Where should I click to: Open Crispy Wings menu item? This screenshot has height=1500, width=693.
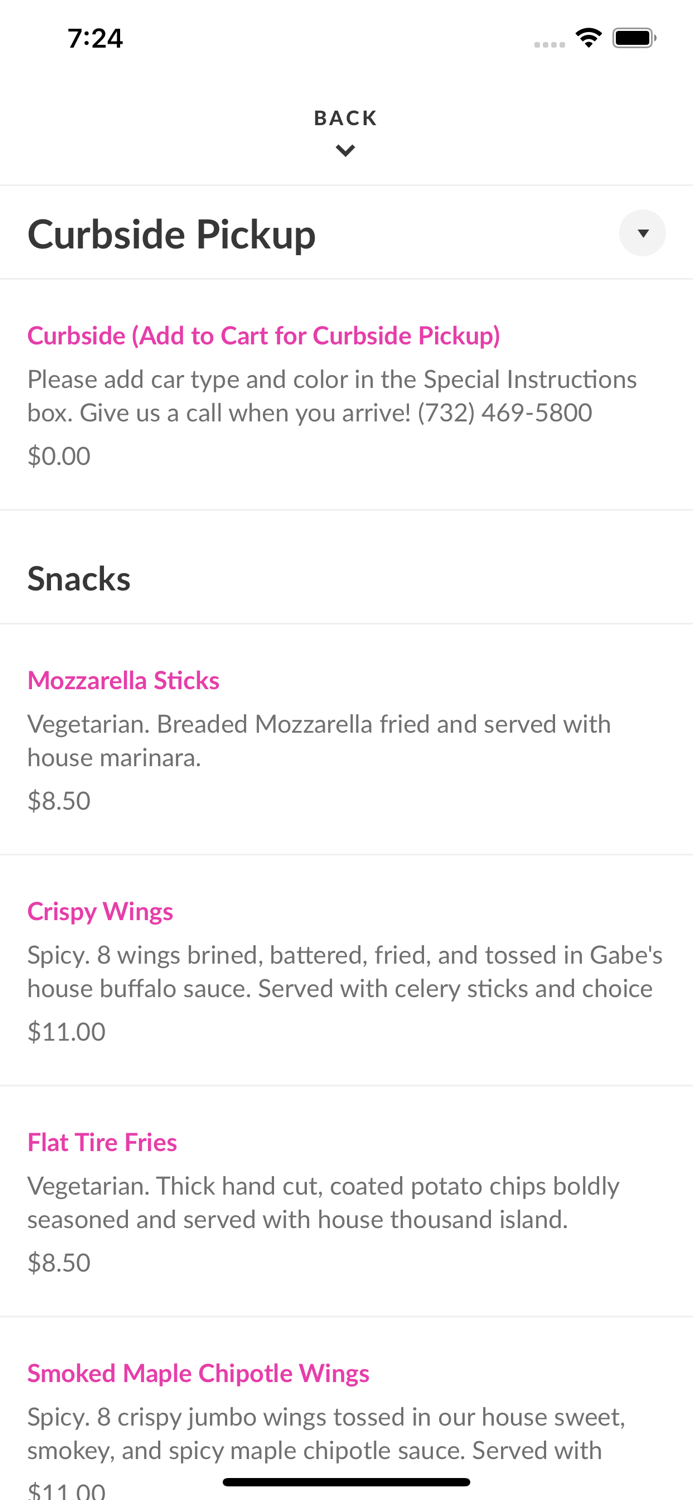[x=100, y=912]
